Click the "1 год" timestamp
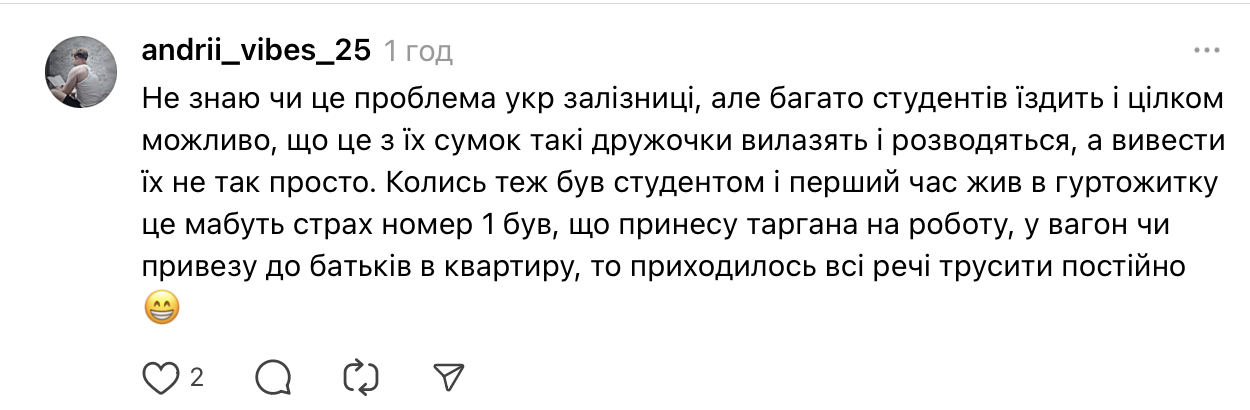 419,51
